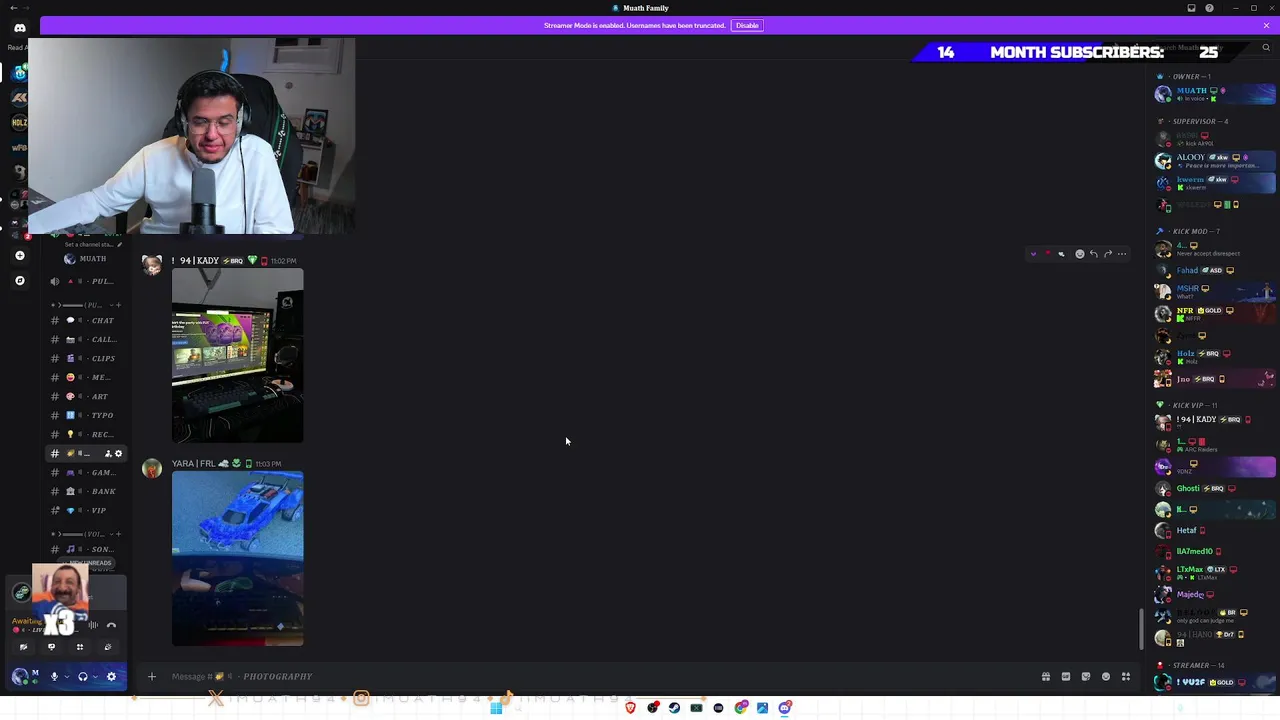The height and width of the screenshot is (720, 1280).
Task: Open the BANK text channel
Action: click(x=87, y=491)
